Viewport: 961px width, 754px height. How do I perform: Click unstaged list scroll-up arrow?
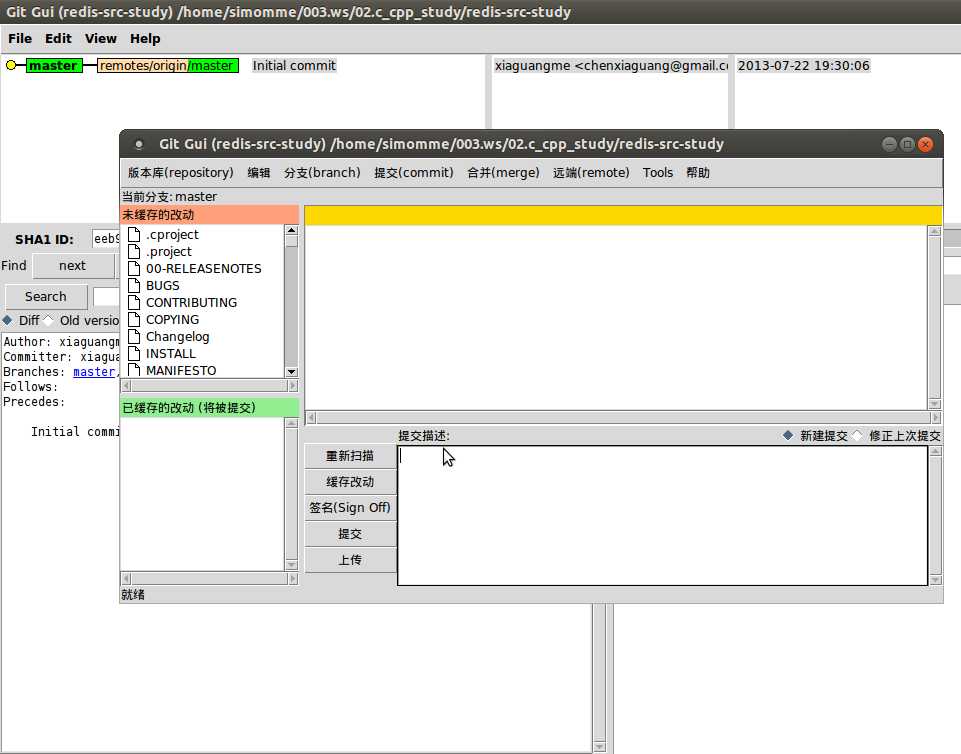pyautogui.click(x=292, y=230)
